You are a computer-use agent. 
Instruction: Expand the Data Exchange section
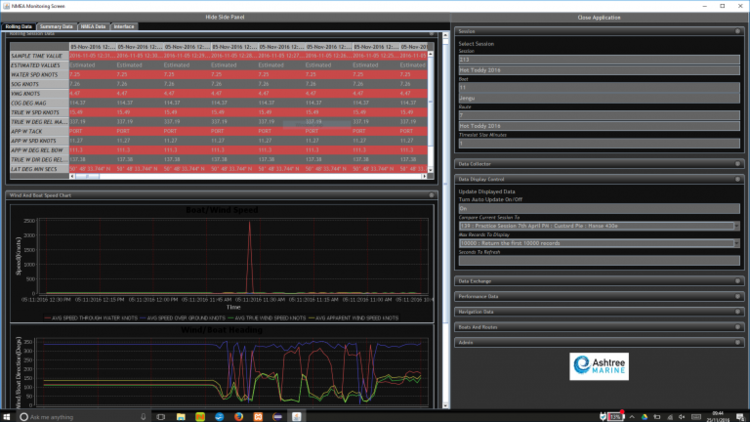738,281
